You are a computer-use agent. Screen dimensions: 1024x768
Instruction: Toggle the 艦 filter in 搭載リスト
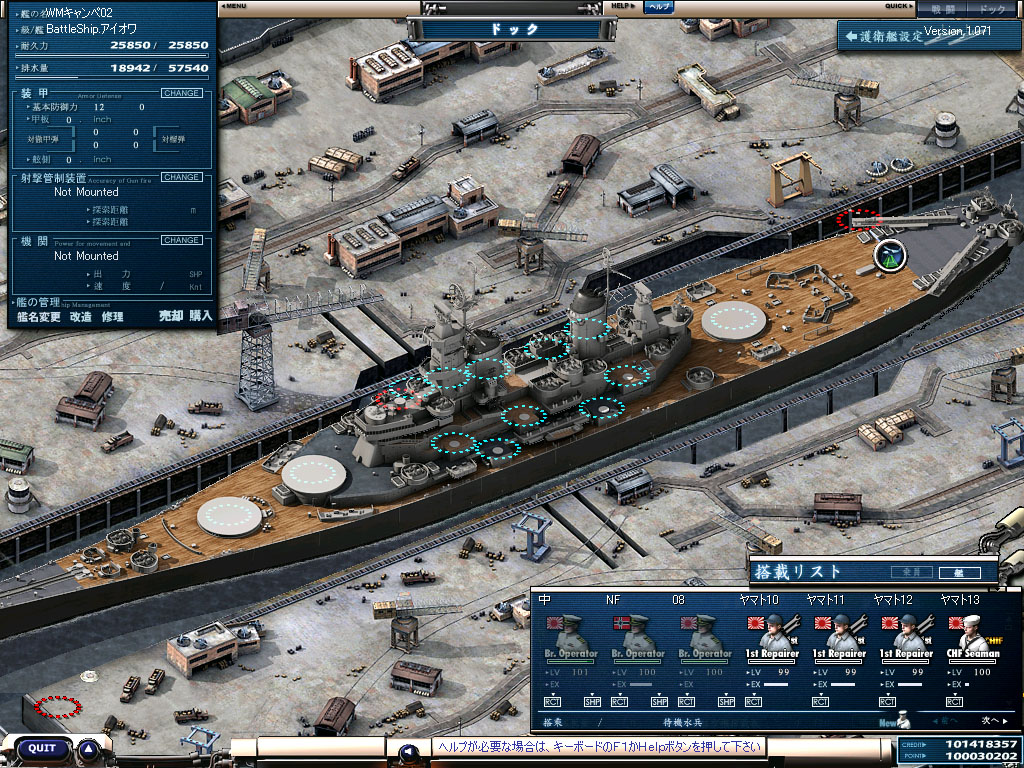960,573
